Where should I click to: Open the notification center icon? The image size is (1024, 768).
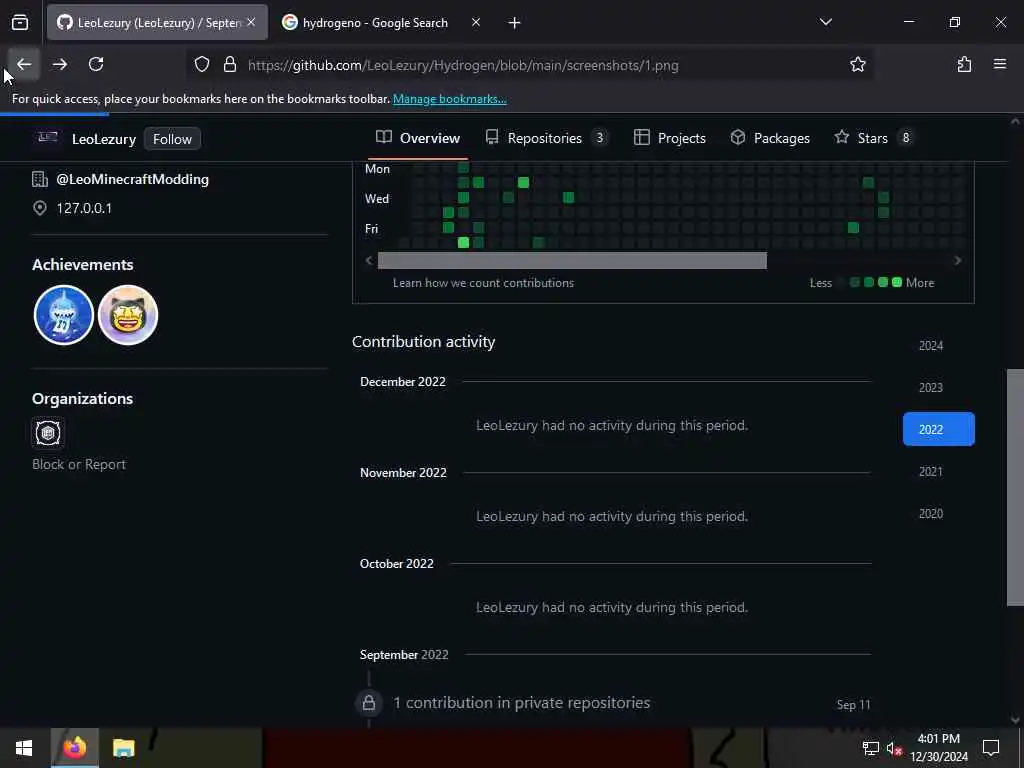[991, 748]
